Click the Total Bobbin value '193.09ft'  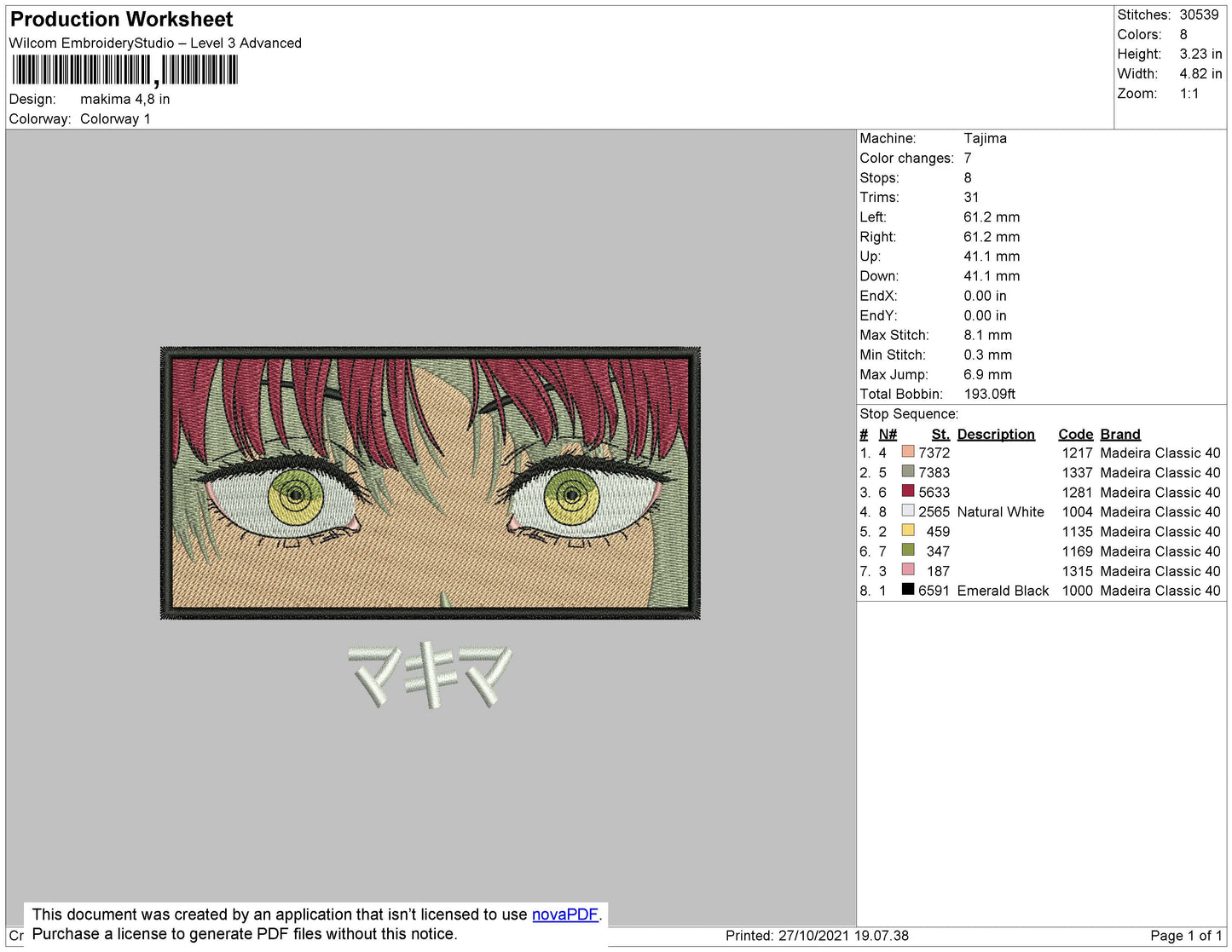[x=989, y=394]
